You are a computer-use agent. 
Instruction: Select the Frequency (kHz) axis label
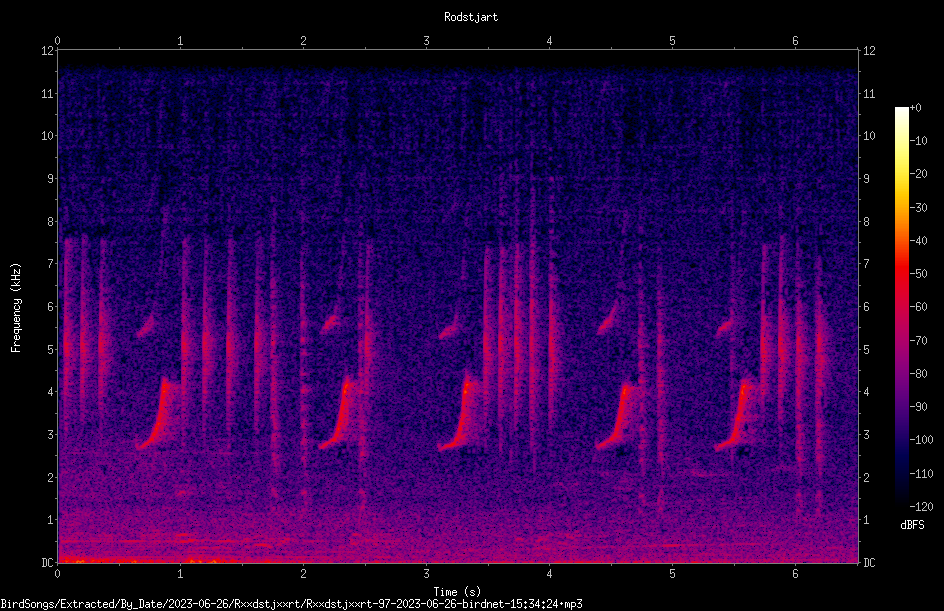(16, 308)
